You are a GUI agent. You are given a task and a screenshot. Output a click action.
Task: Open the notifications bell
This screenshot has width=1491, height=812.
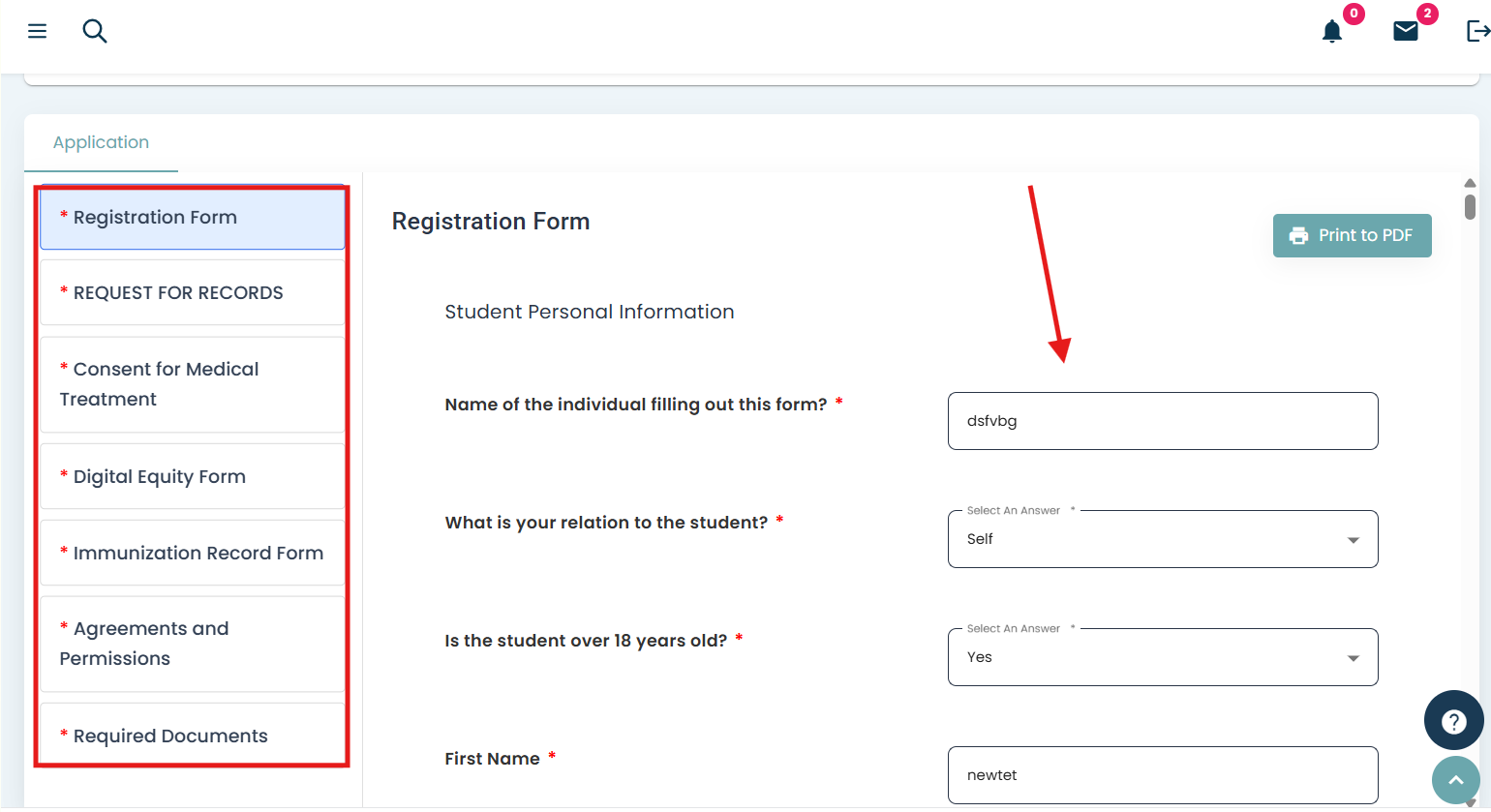coord(1332,32)
